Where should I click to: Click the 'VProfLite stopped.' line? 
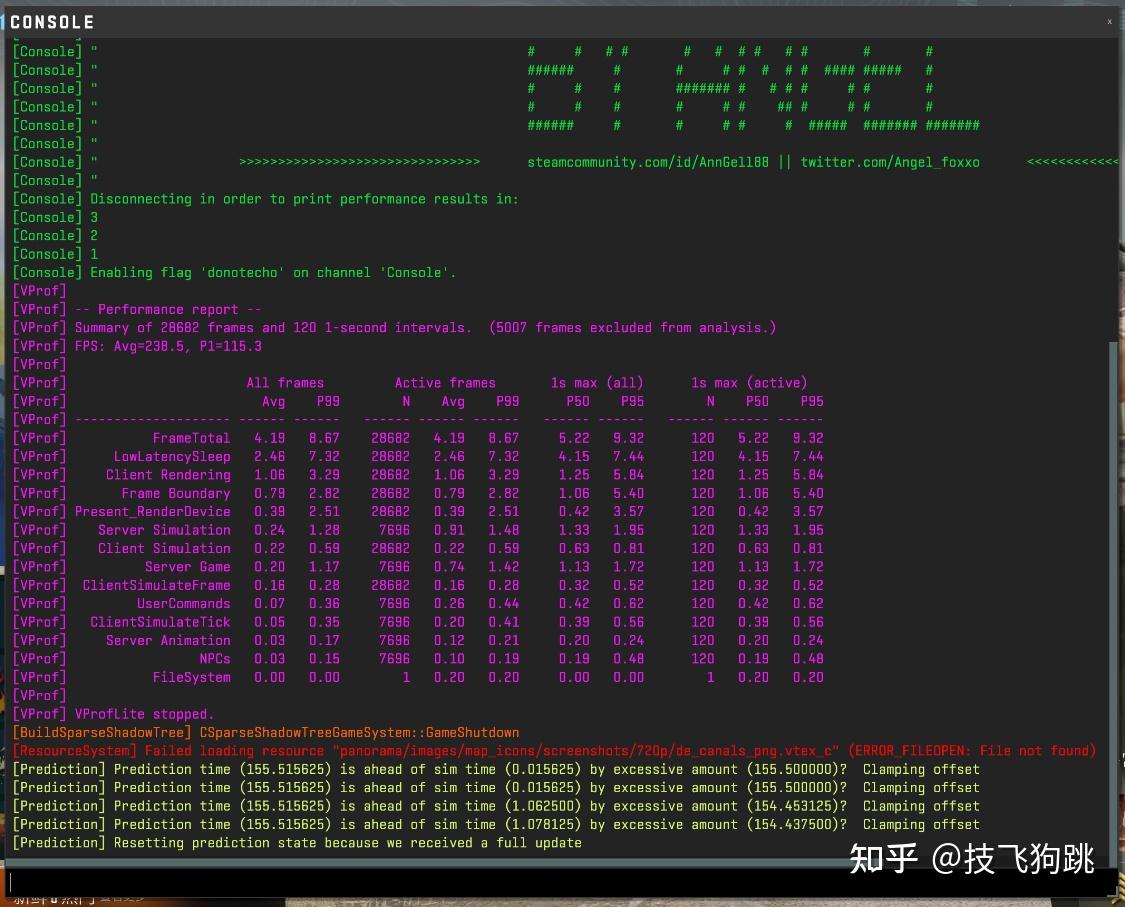[x=113, y=714]
